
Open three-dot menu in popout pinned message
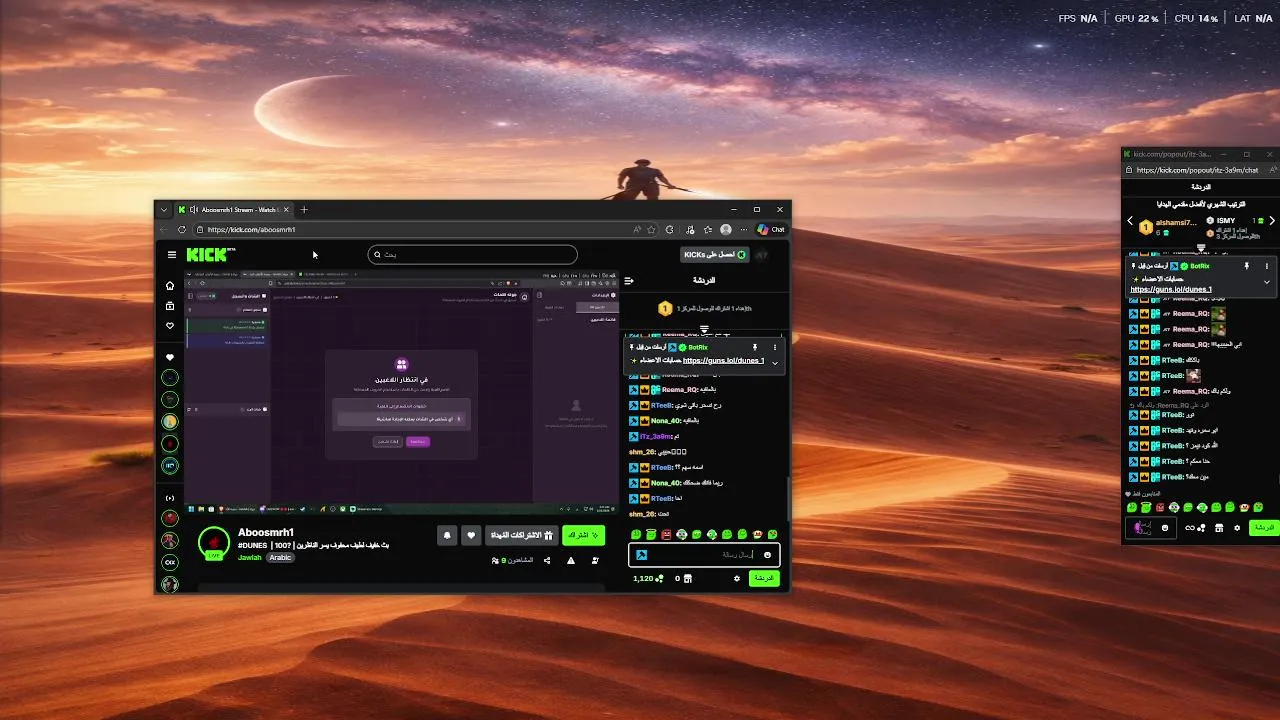[x=1267, y=266]
